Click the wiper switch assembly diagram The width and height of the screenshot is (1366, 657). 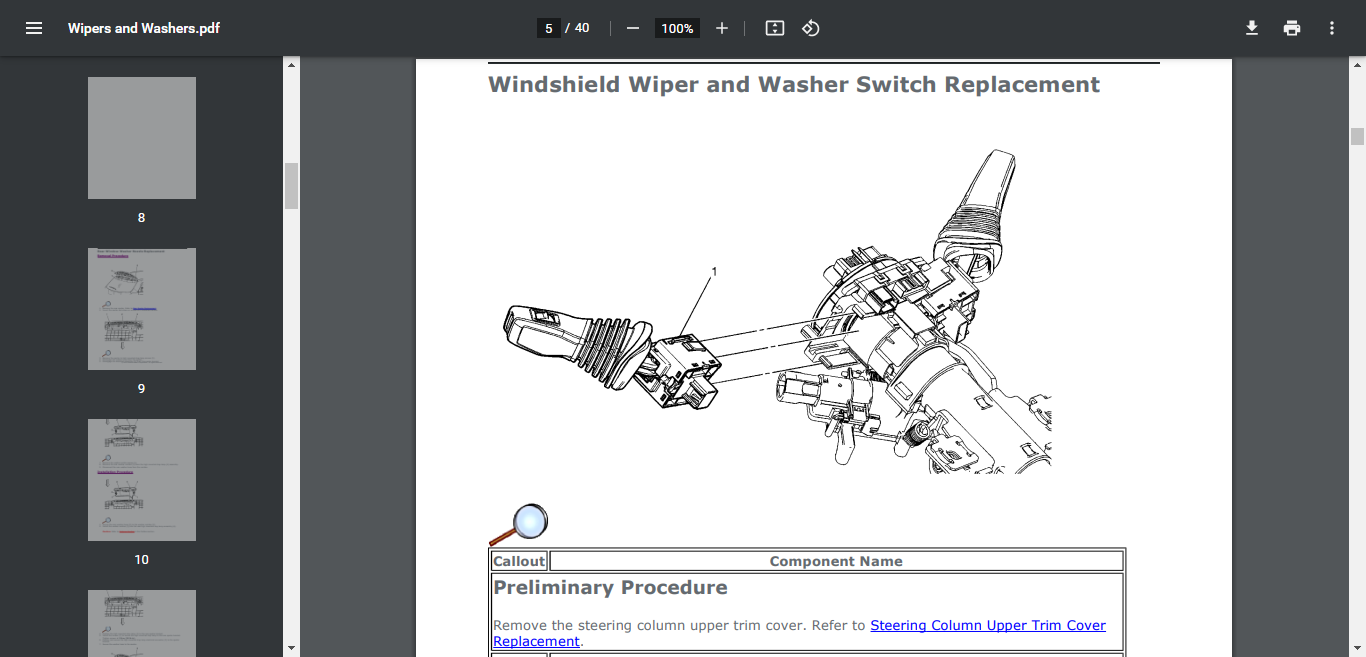coord(775,311)
